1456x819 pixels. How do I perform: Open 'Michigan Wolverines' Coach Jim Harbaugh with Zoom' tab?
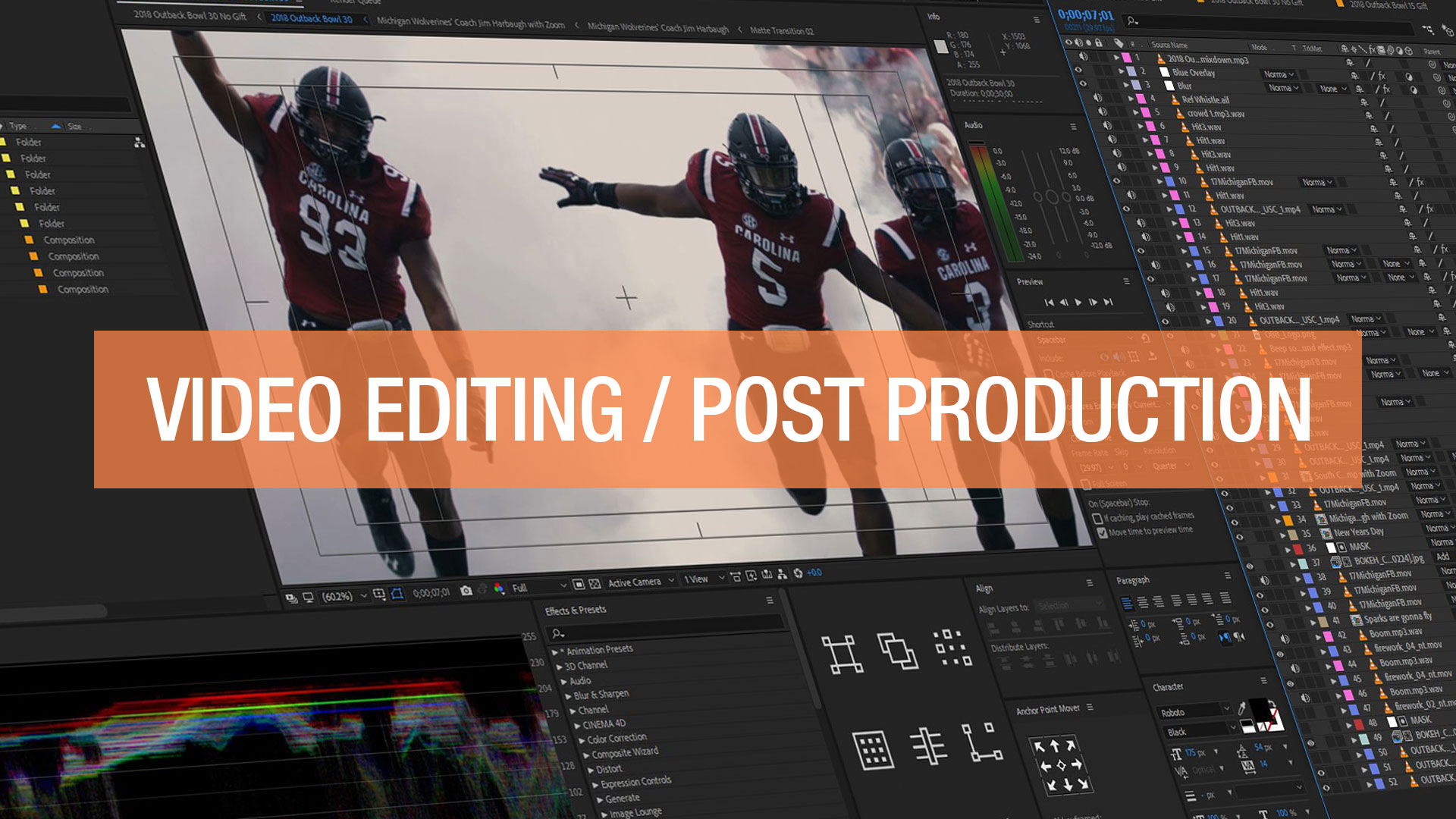pos(471,23)
